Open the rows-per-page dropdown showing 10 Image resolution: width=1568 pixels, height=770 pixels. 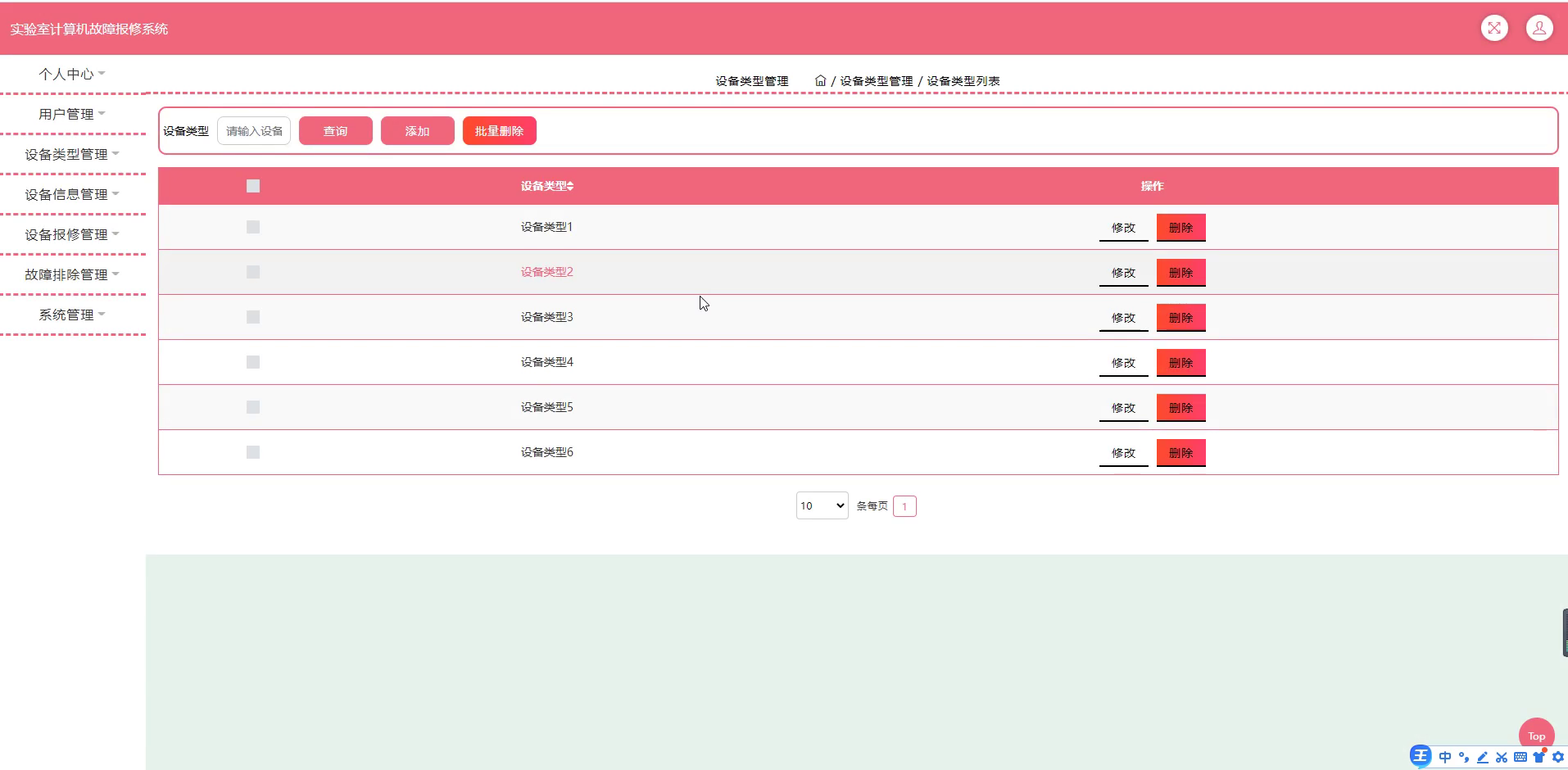[x=822, y=505]
